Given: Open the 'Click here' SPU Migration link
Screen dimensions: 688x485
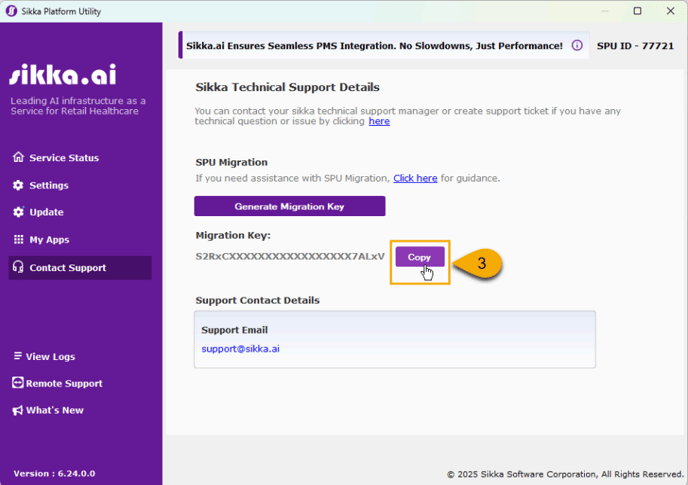Looking at the screenshot, I should [x=415, y=178].
